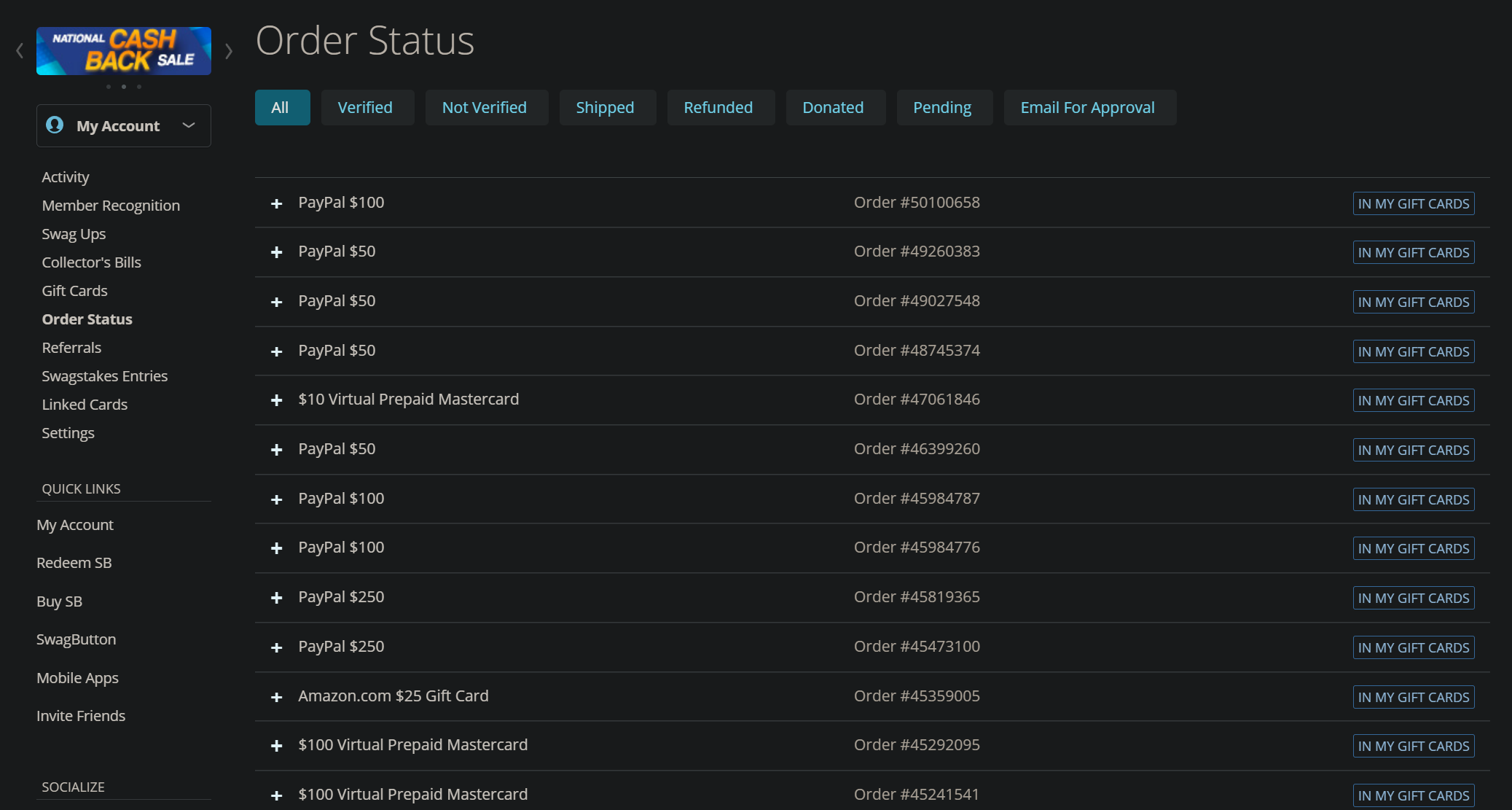Filter orders by Email For Approval
The width and height of the screenshot is (1512, 810).
point(1087,108)
